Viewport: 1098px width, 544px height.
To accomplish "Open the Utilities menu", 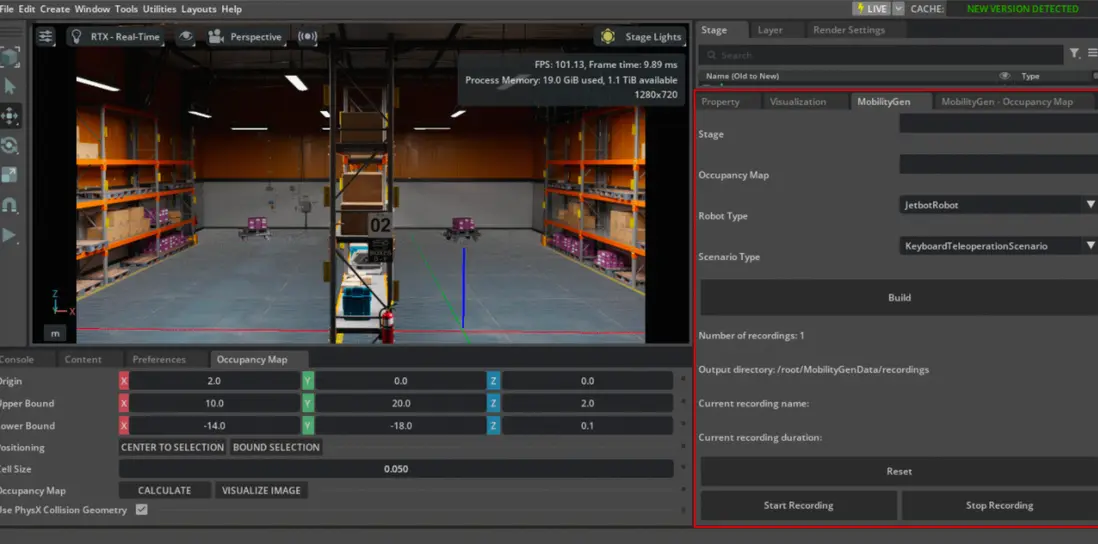I will point(159,9).
